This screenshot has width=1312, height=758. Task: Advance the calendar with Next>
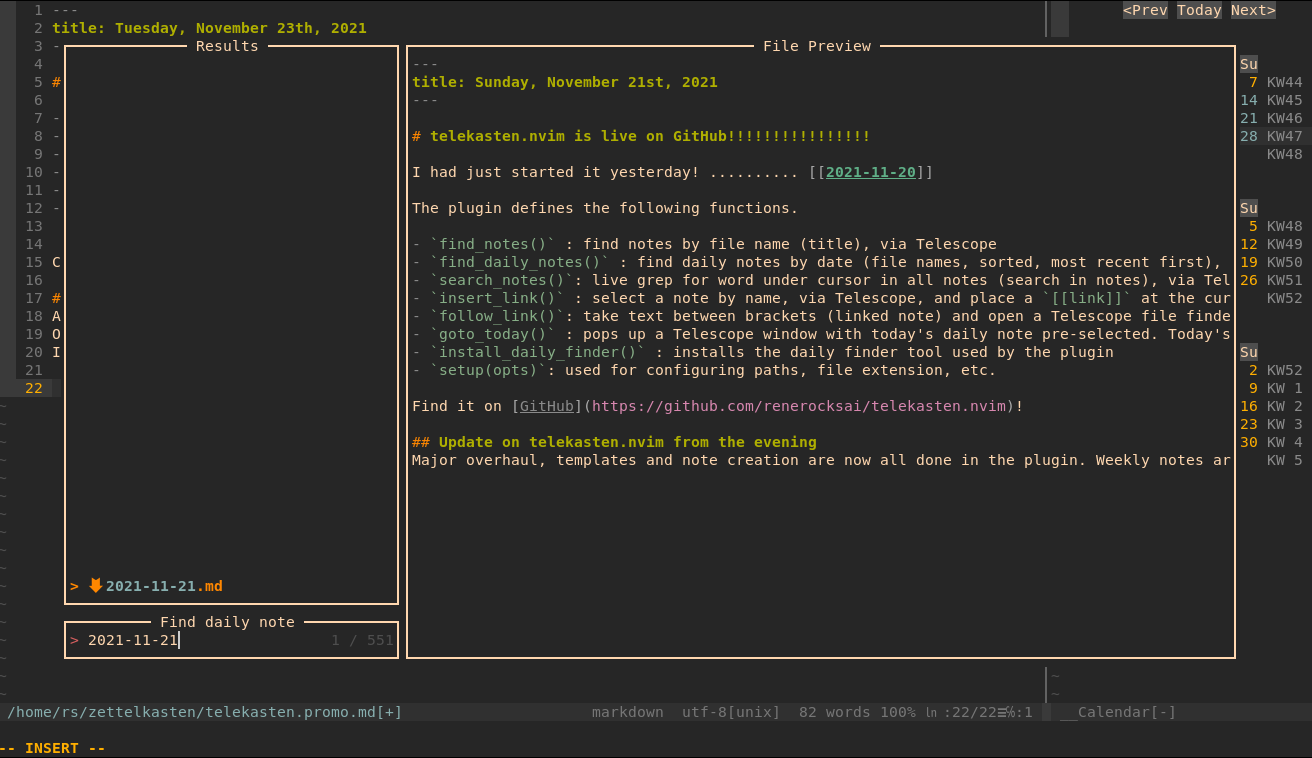coord(1253,10)
